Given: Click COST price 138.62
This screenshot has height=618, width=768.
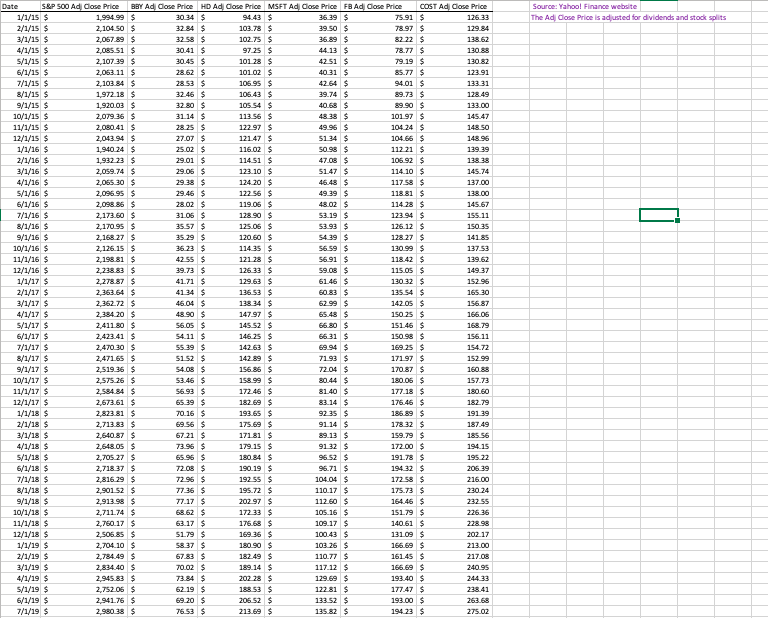Looking at the screenshot, I should 455,39.
